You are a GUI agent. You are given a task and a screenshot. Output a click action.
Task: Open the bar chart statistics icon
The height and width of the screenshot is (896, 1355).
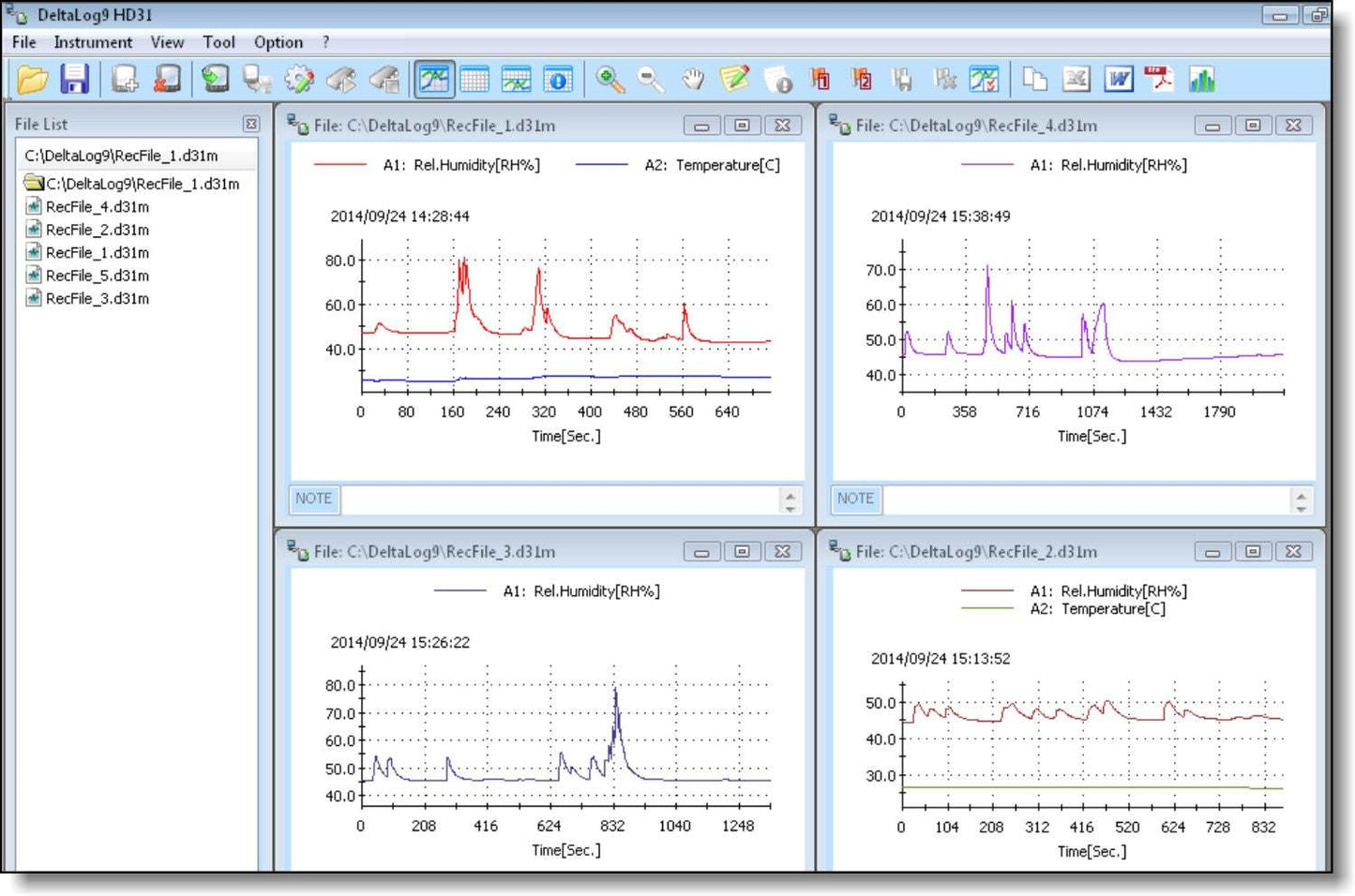tap(1201, 80)
